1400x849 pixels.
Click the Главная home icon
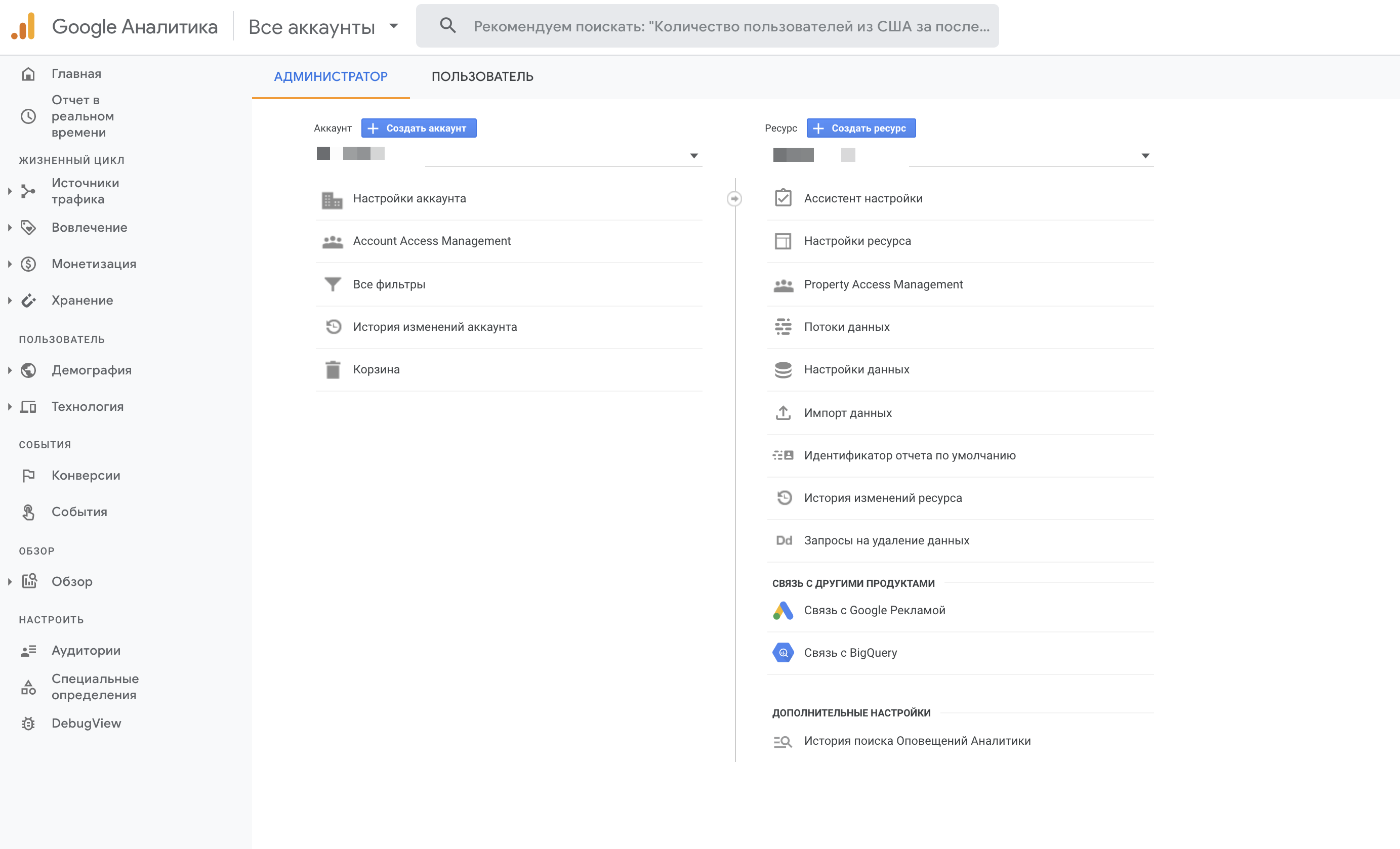[x=28, y=74]
